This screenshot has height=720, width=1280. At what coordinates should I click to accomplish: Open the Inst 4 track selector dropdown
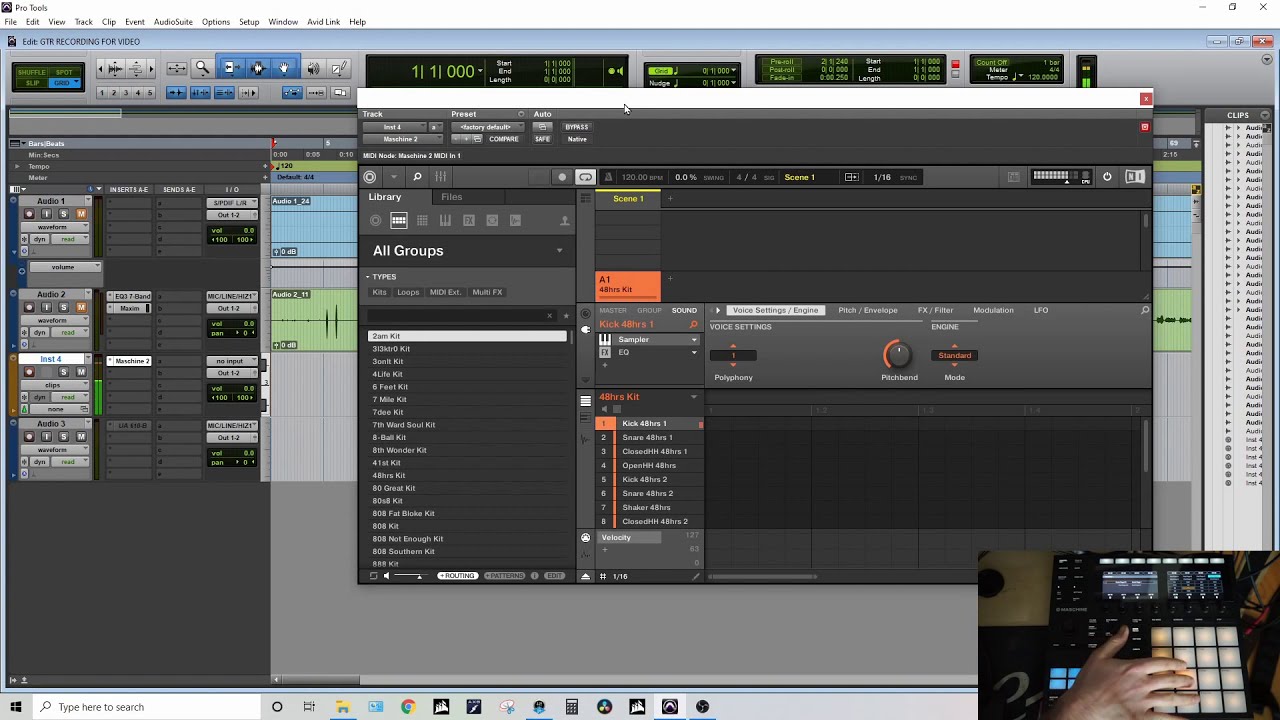coord(397,127)
